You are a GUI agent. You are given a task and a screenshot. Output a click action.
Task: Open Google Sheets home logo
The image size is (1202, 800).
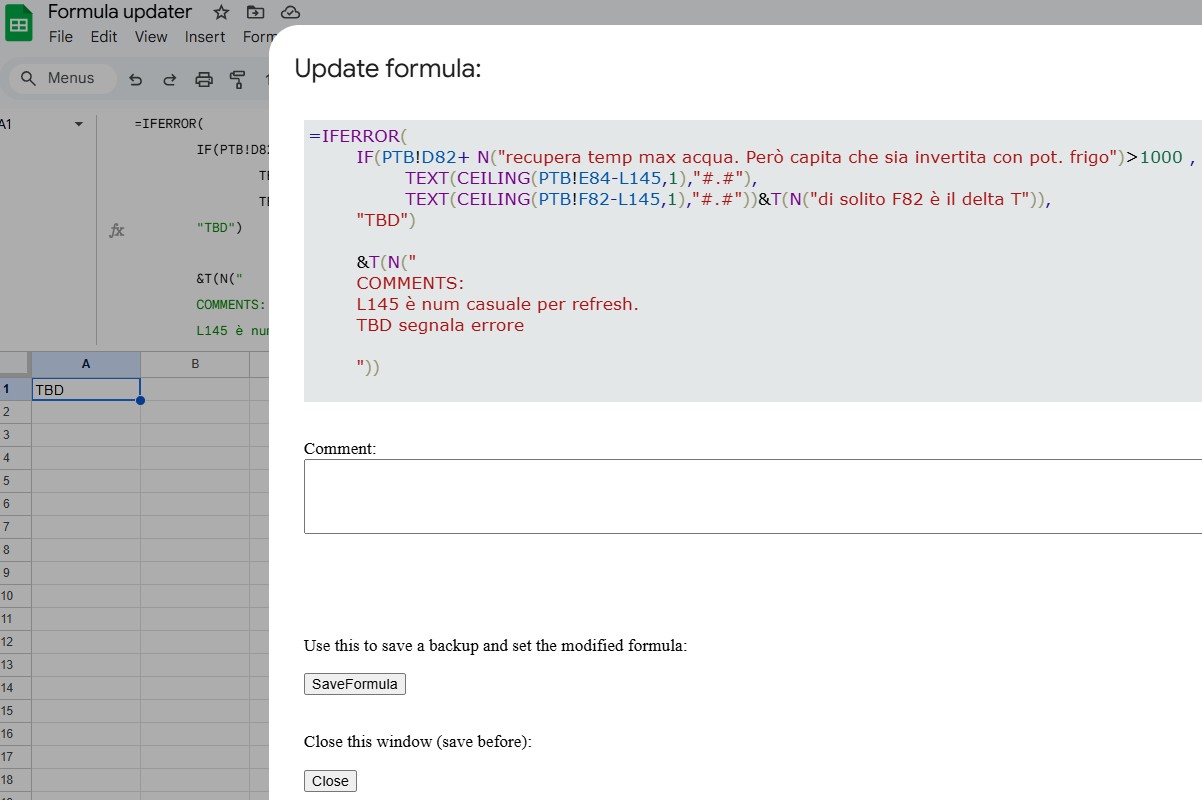pos(19,23)
